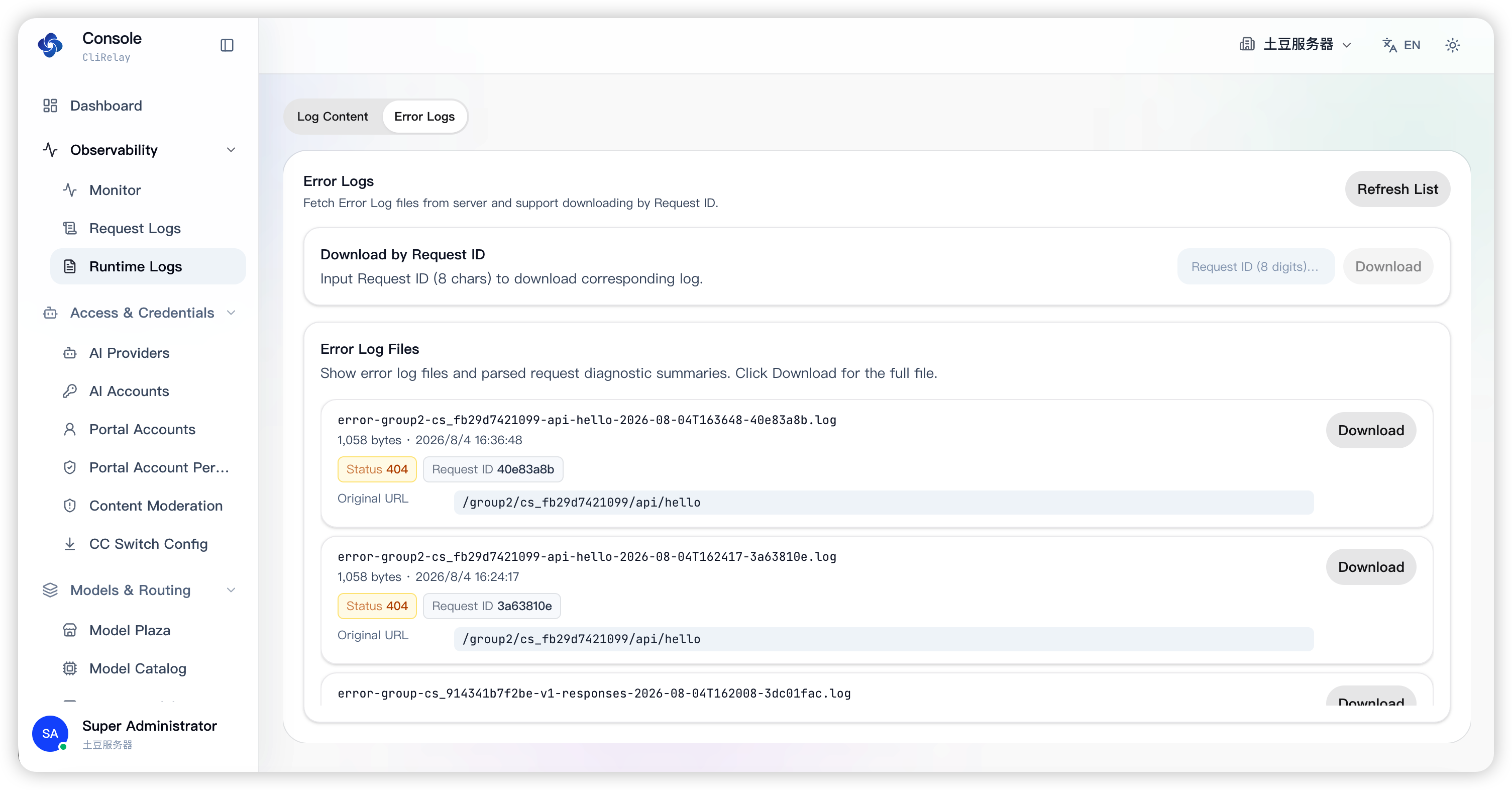Click the Runtime Logs document icon
Screen dimensions: 1512x790
[x=70, y=267]
